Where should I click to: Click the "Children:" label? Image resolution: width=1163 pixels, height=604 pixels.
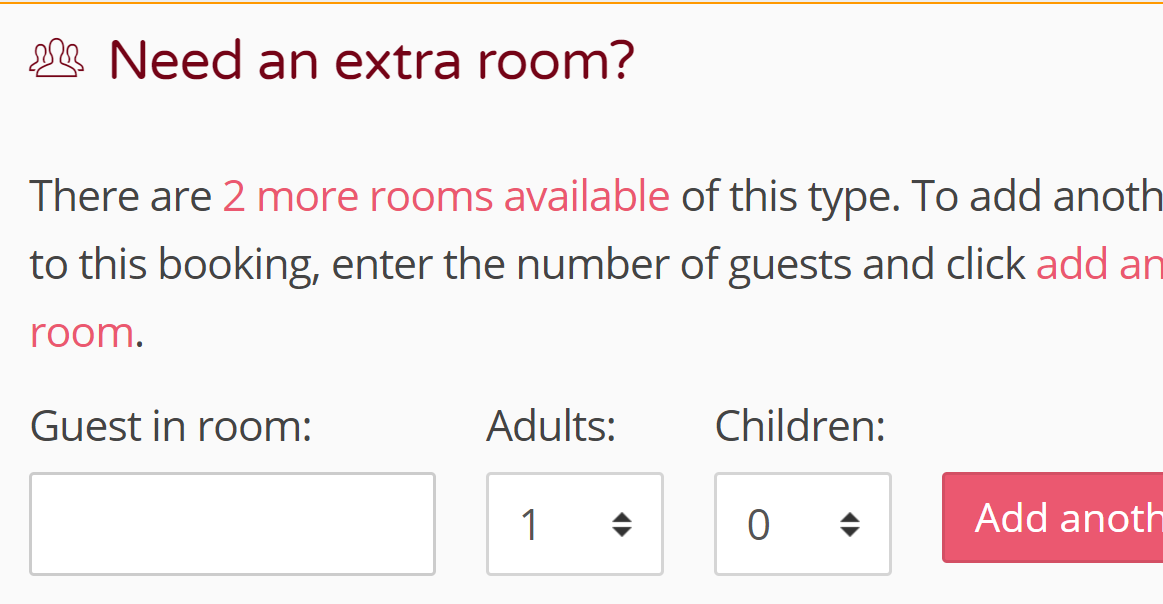(800, 427)
